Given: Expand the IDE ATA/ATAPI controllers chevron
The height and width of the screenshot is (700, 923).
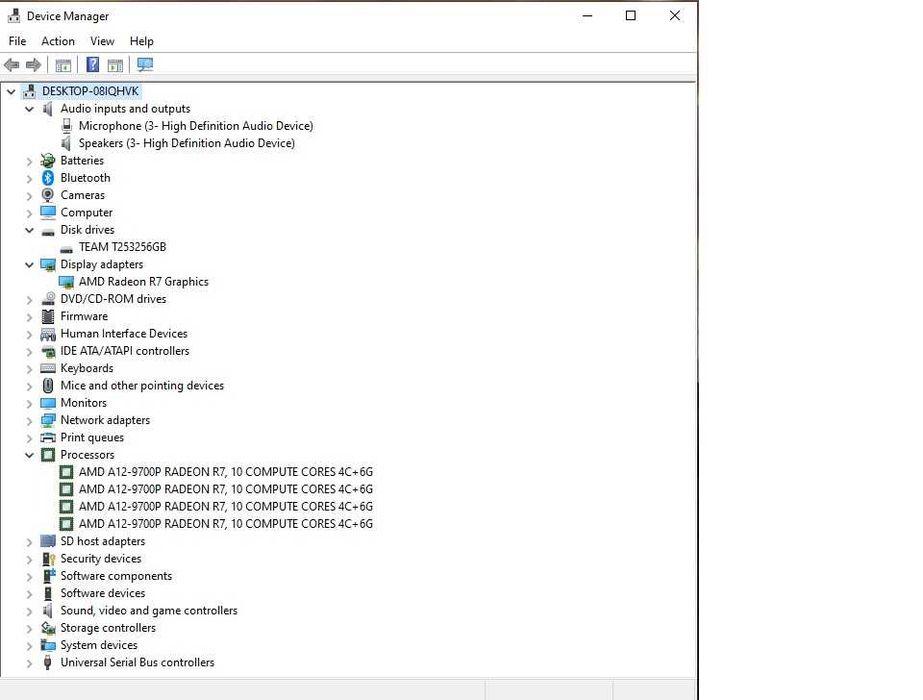Looking at the screenshot, I should point(29,351).
